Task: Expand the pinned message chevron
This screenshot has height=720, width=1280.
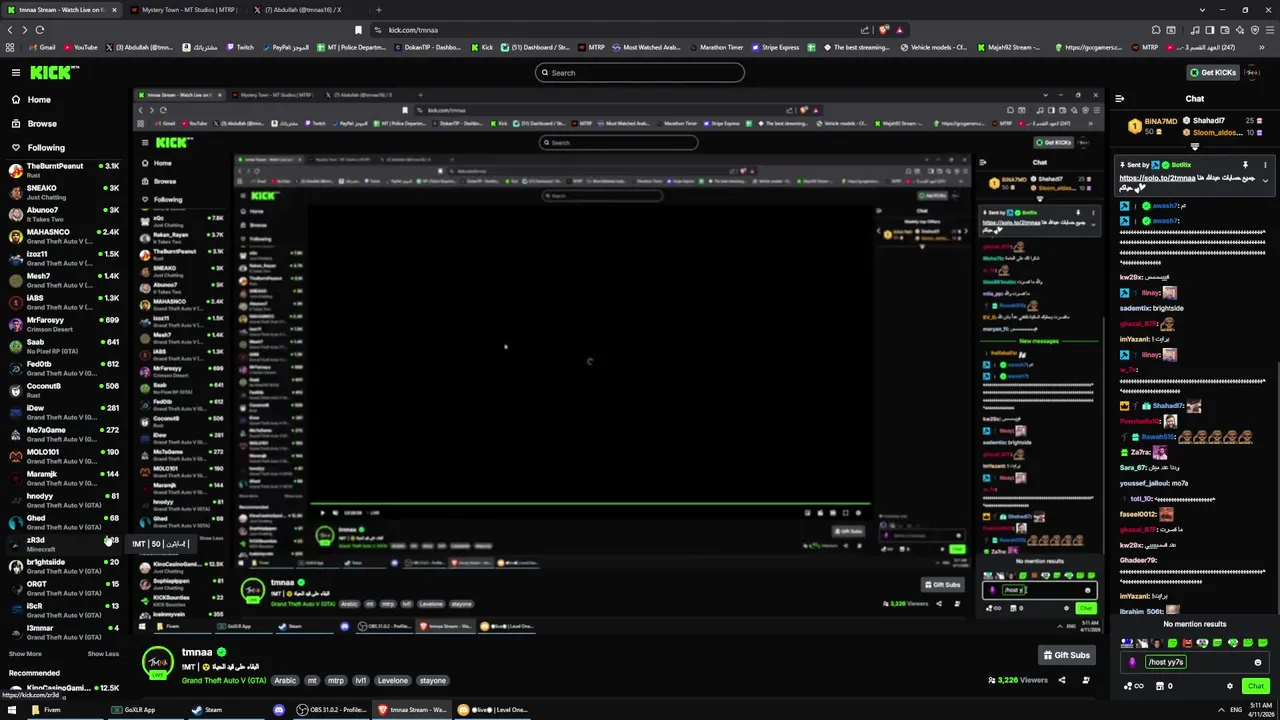Action: [x=1265, y=181]
